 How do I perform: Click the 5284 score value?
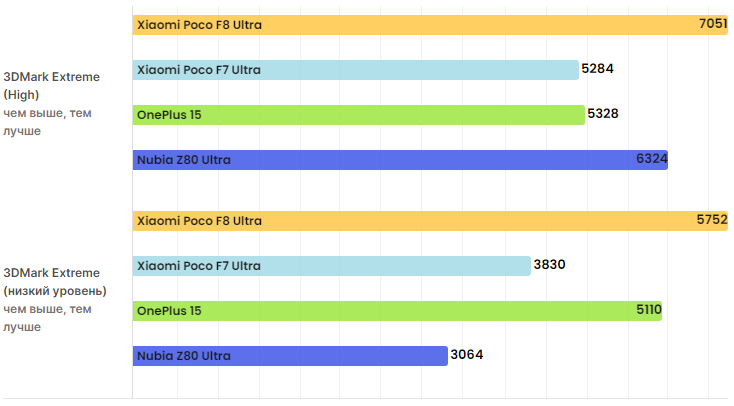(597, 69)
